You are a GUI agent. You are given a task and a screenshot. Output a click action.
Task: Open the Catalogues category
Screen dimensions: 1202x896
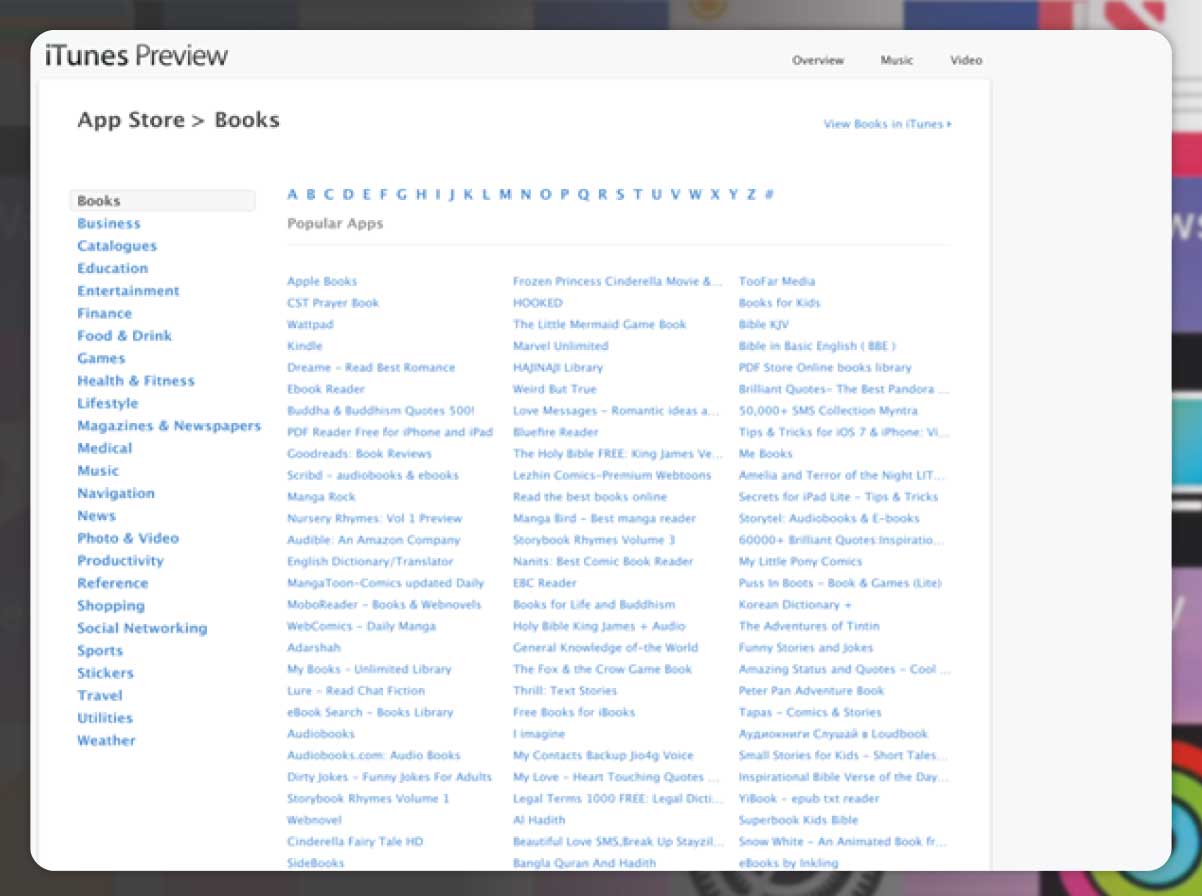point(117,246)
